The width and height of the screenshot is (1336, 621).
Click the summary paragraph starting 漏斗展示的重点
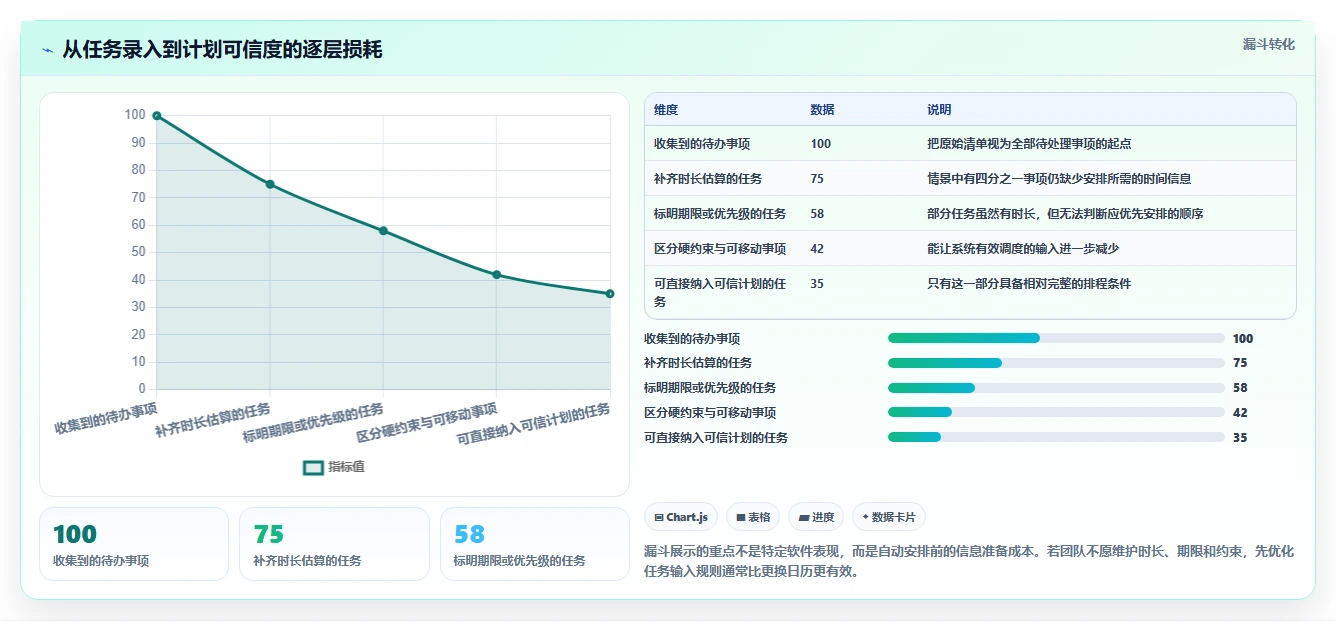[969, 562]
